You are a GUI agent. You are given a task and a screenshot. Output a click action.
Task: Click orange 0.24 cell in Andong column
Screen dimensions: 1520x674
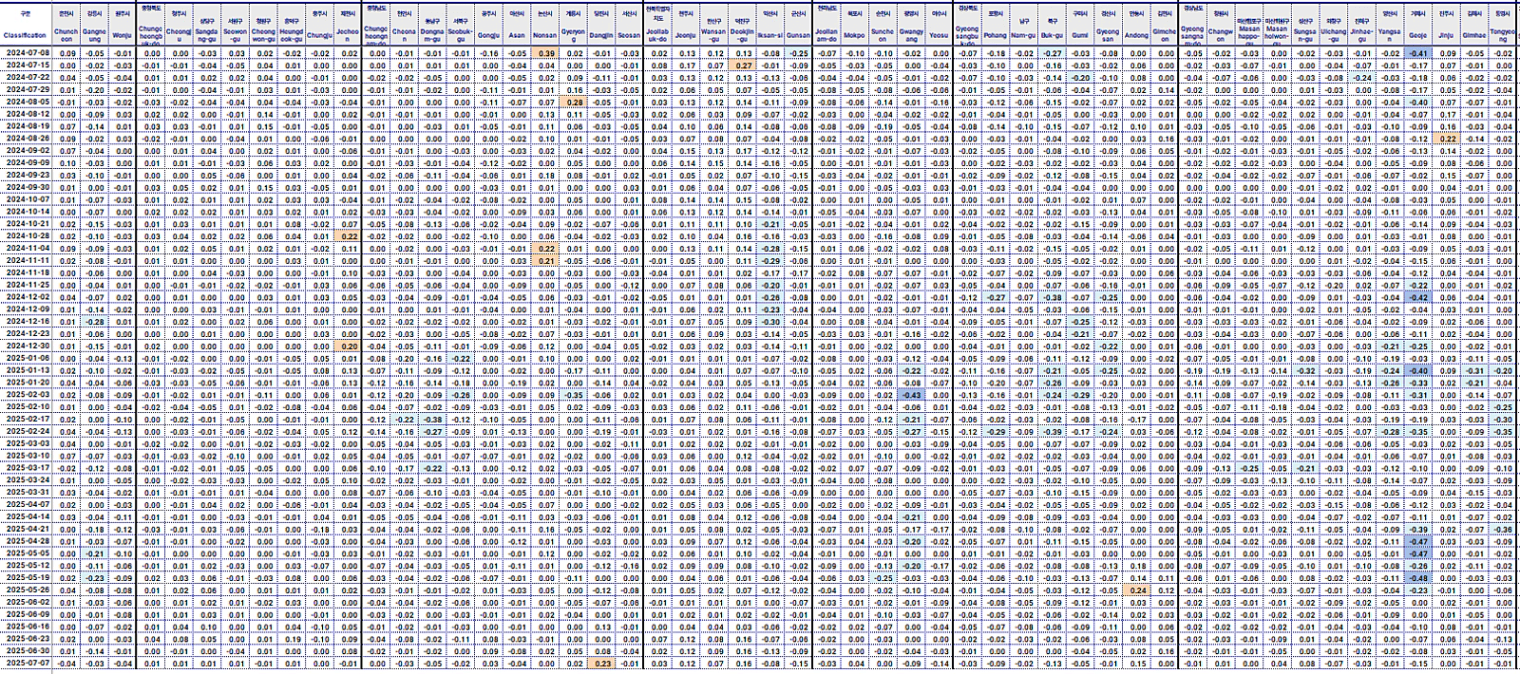1137,589
